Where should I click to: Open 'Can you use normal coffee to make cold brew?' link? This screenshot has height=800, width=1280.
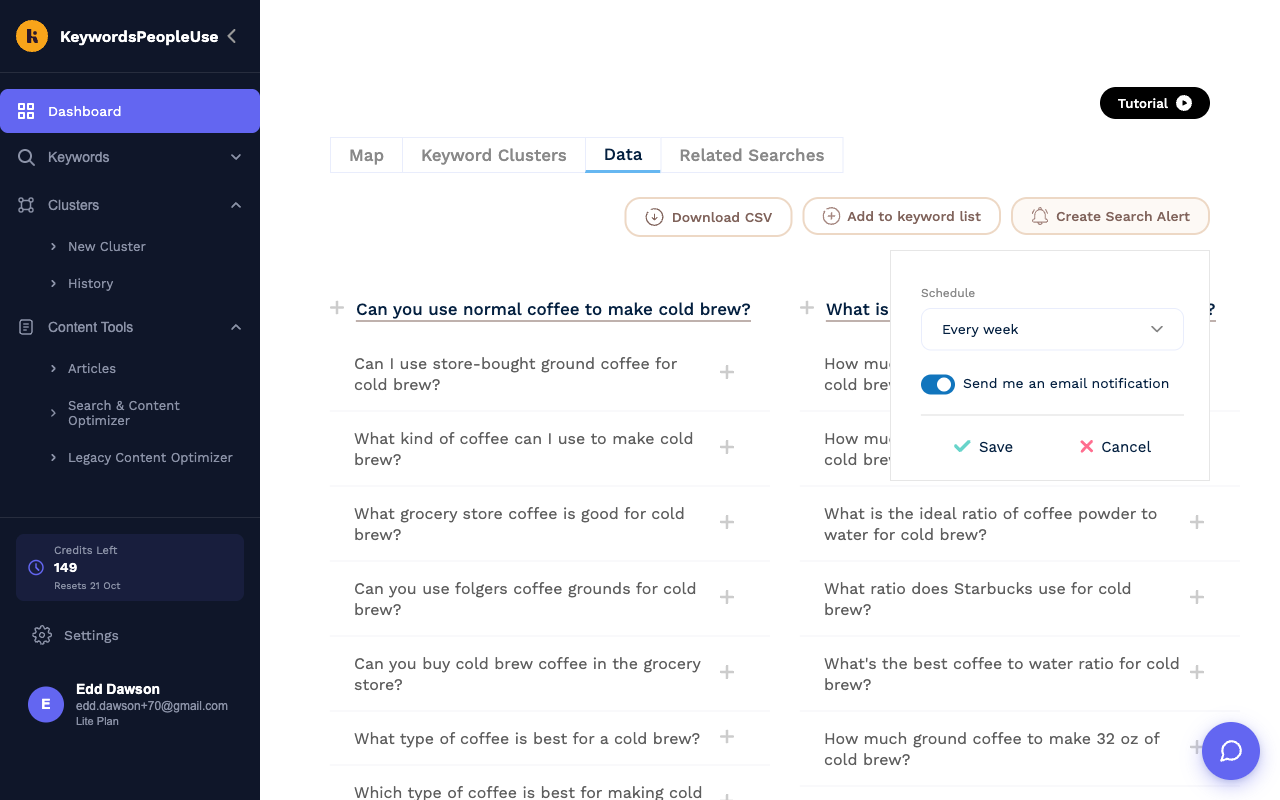553,309
